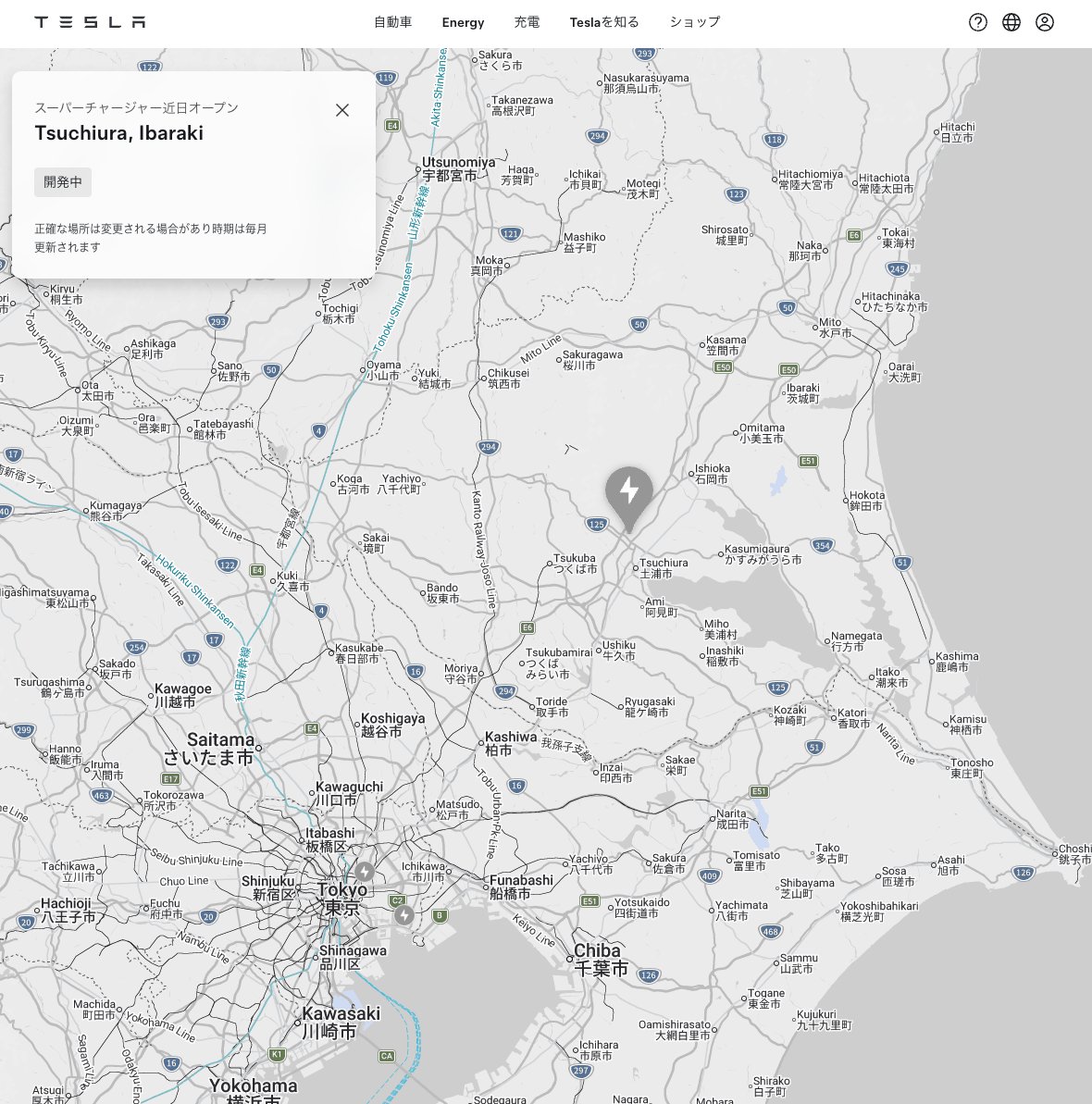
Task: Click the Funabashi 船橋市 map label
Action: click(x=521, y=887)
